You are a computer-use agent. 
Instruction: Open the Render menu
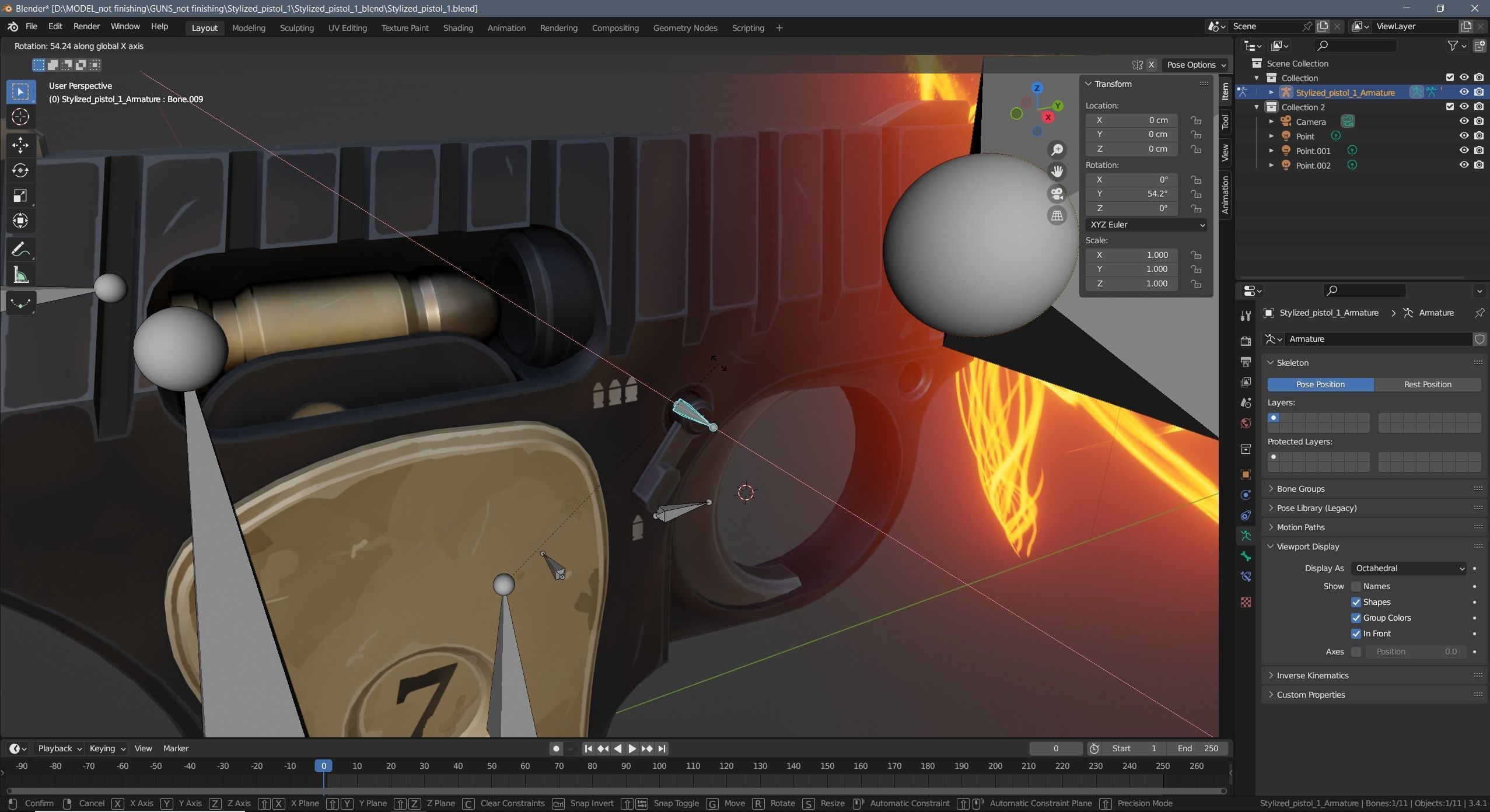(x=86, y=26)
